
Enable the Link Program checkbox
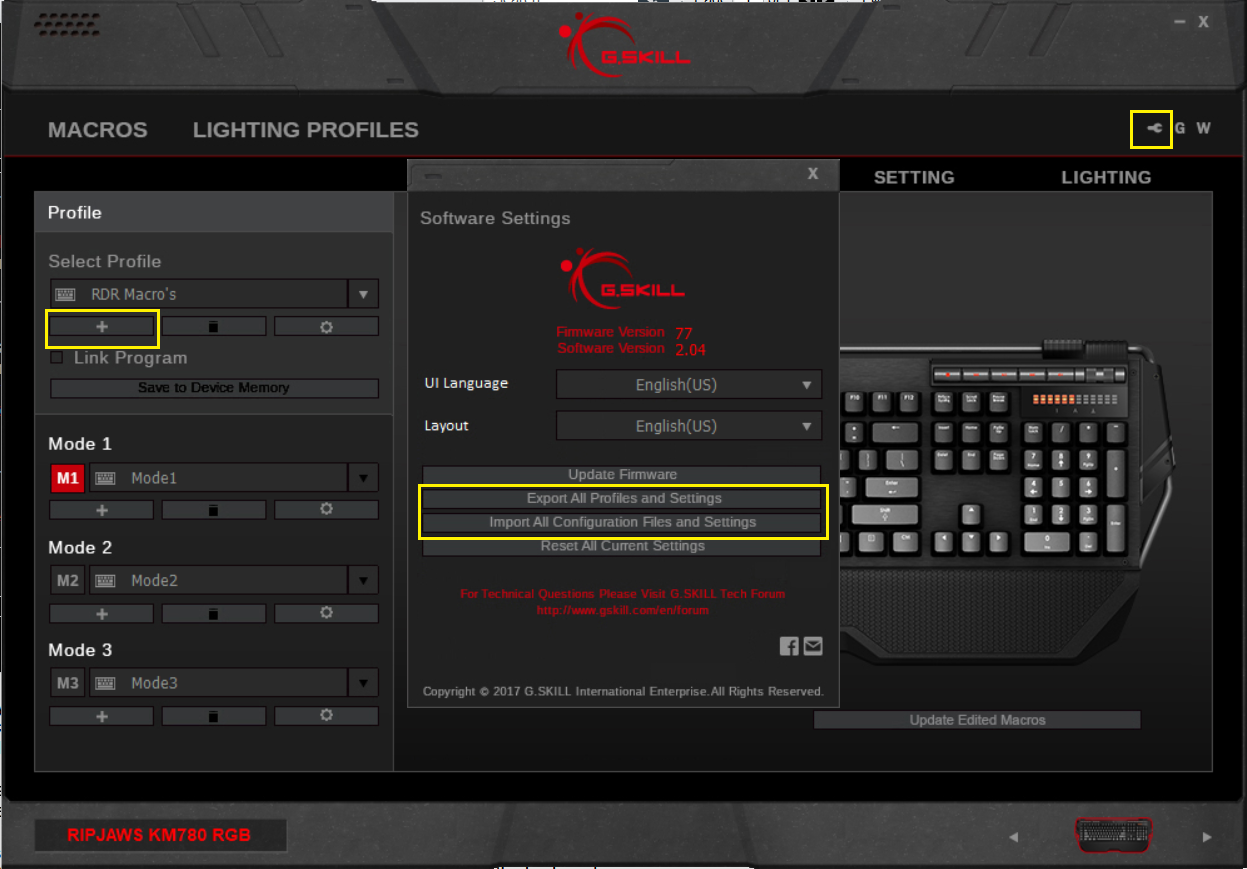(56, 358)
